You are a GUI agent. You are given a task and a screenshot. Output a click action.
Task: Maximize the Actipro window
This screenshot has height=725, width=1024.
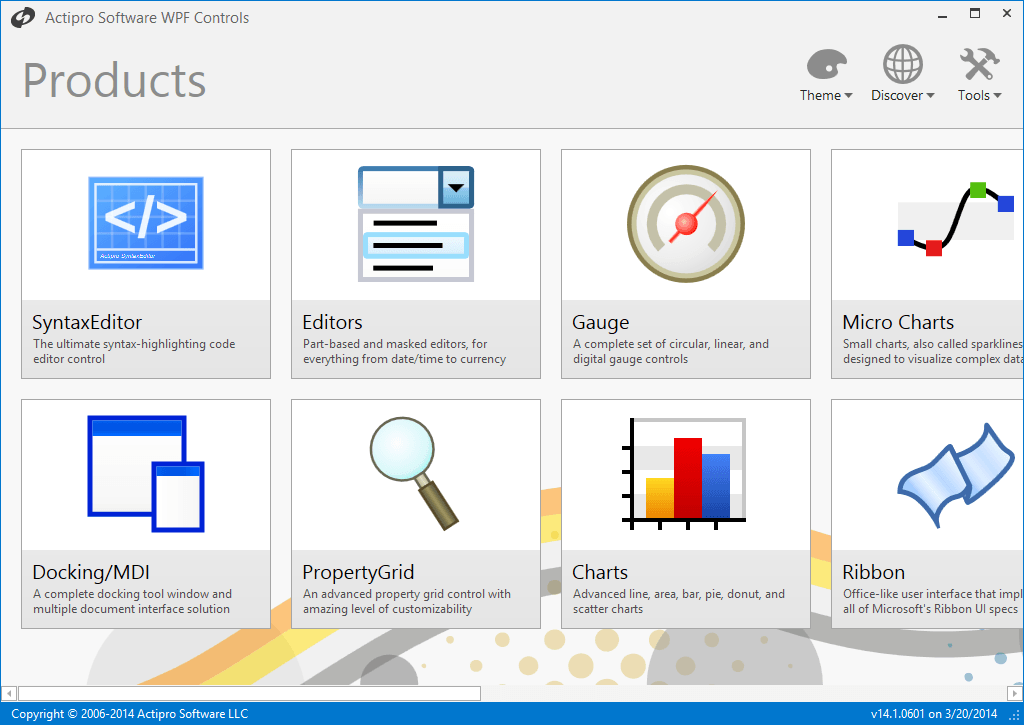click(x=975, y=14)
